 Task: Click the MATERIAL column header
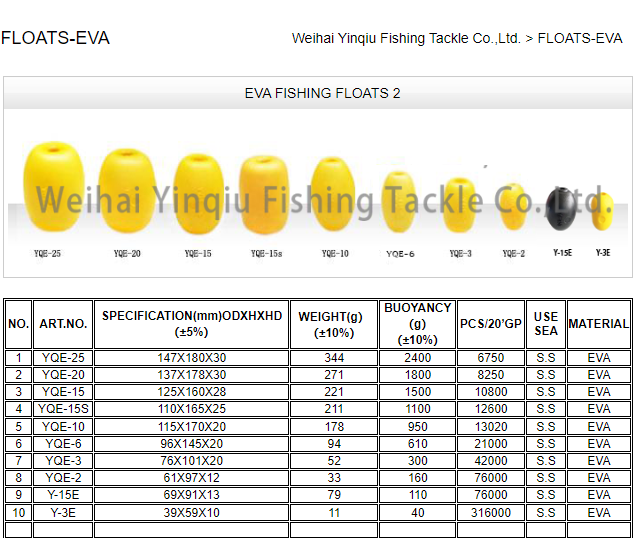599,324
